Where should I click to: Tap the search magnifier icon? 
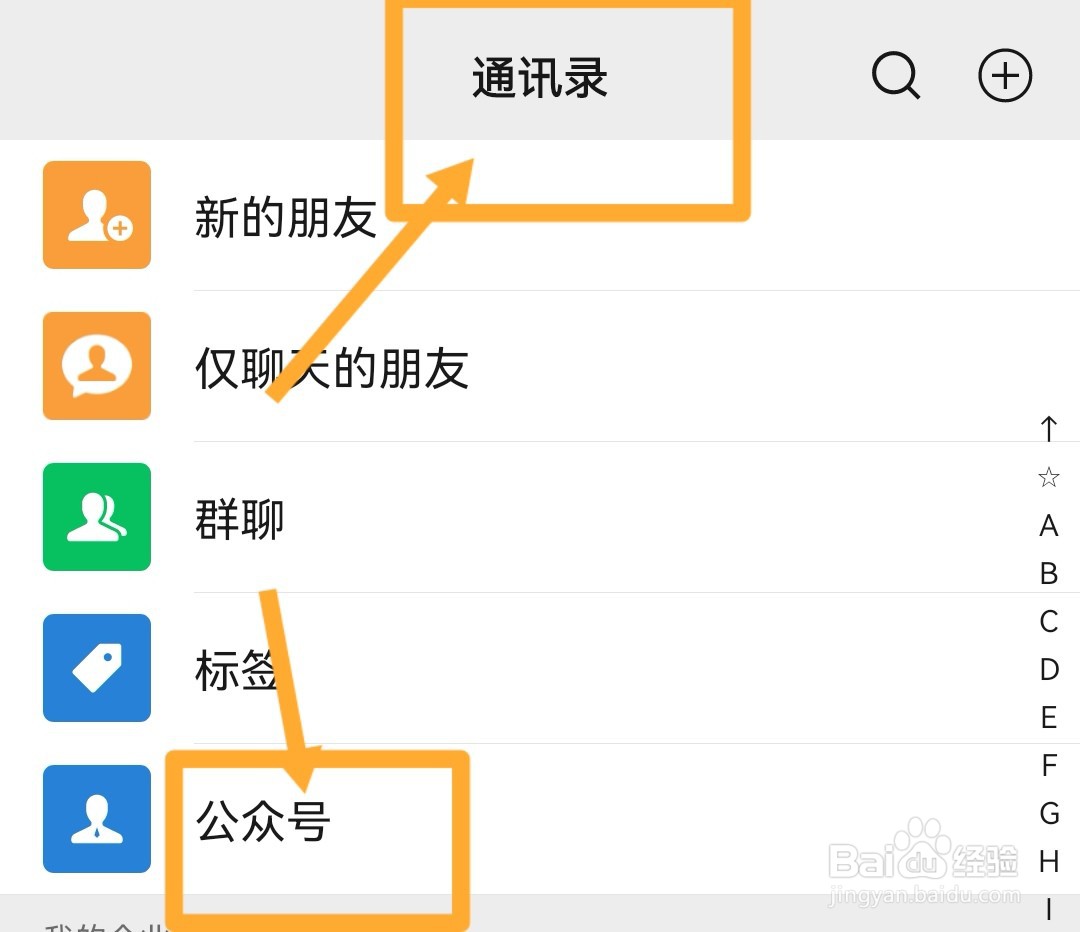(895, 76)
